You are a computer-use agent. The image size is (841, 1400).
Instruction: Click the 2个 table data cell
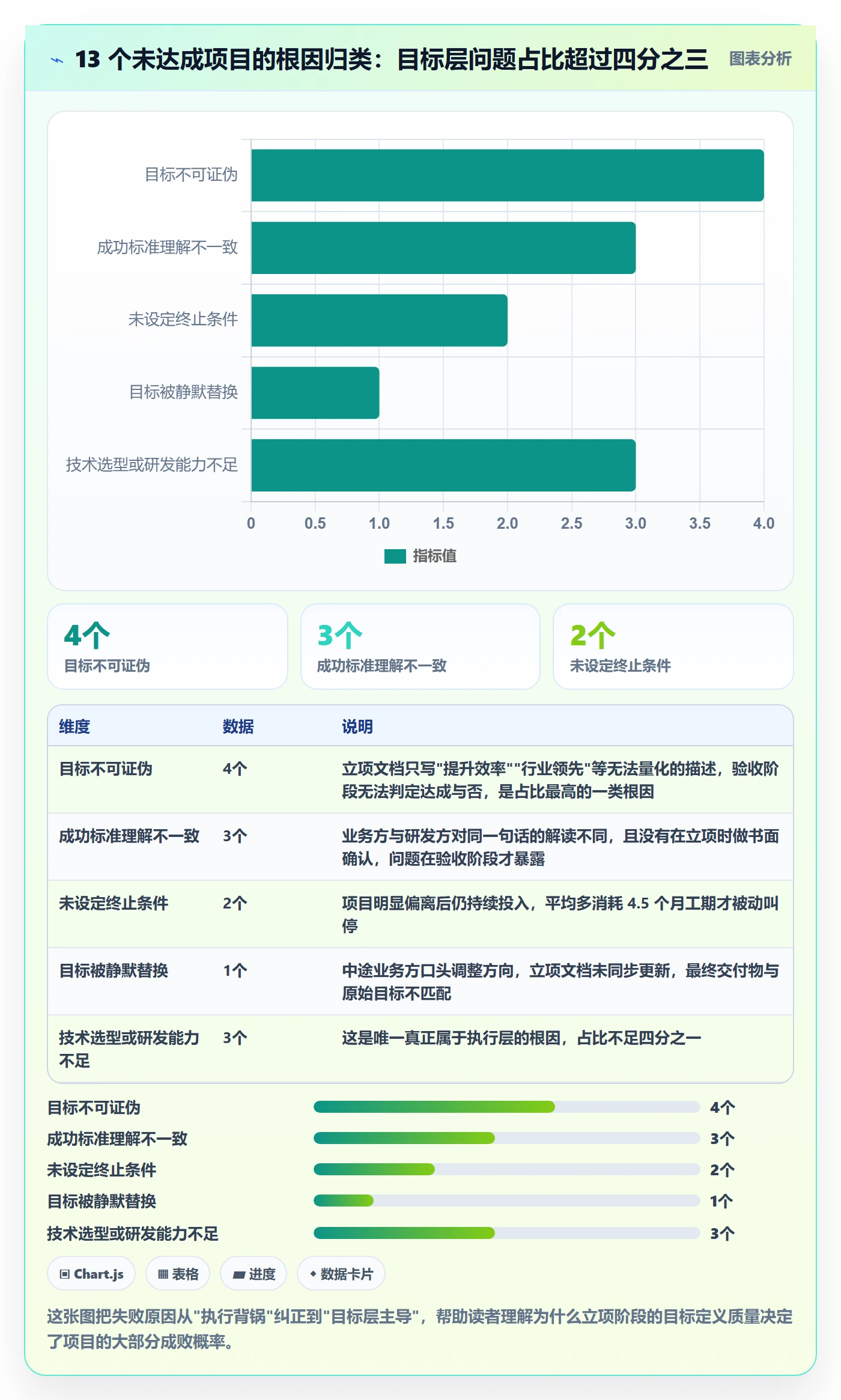235,903
